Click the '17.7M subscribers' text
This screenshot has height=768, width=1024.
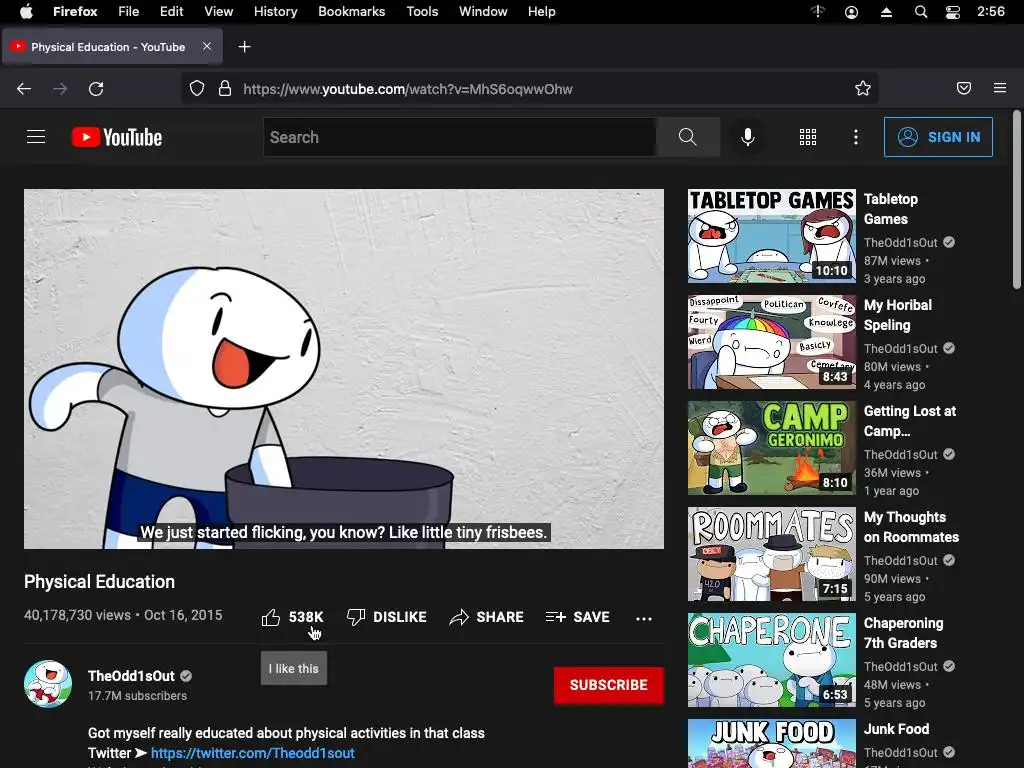(x=138, y=696)
